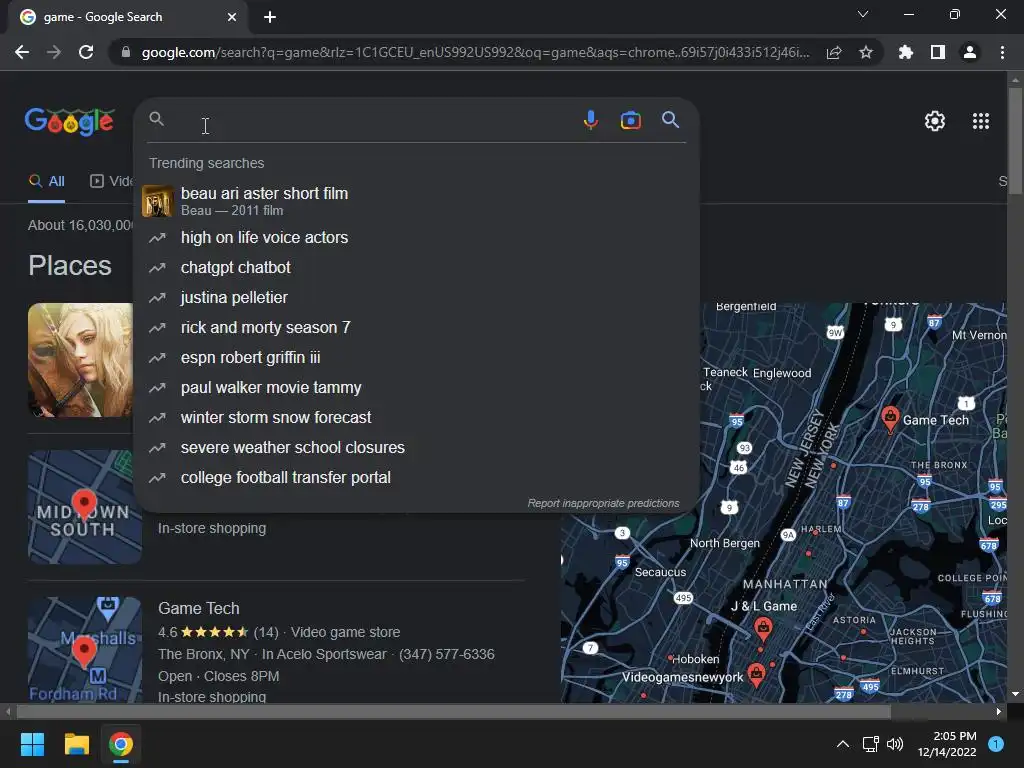Click the voice search microphone icon
Viewport: 1024px width, 768px height.
pyautogui.click(x=590, y=120)
